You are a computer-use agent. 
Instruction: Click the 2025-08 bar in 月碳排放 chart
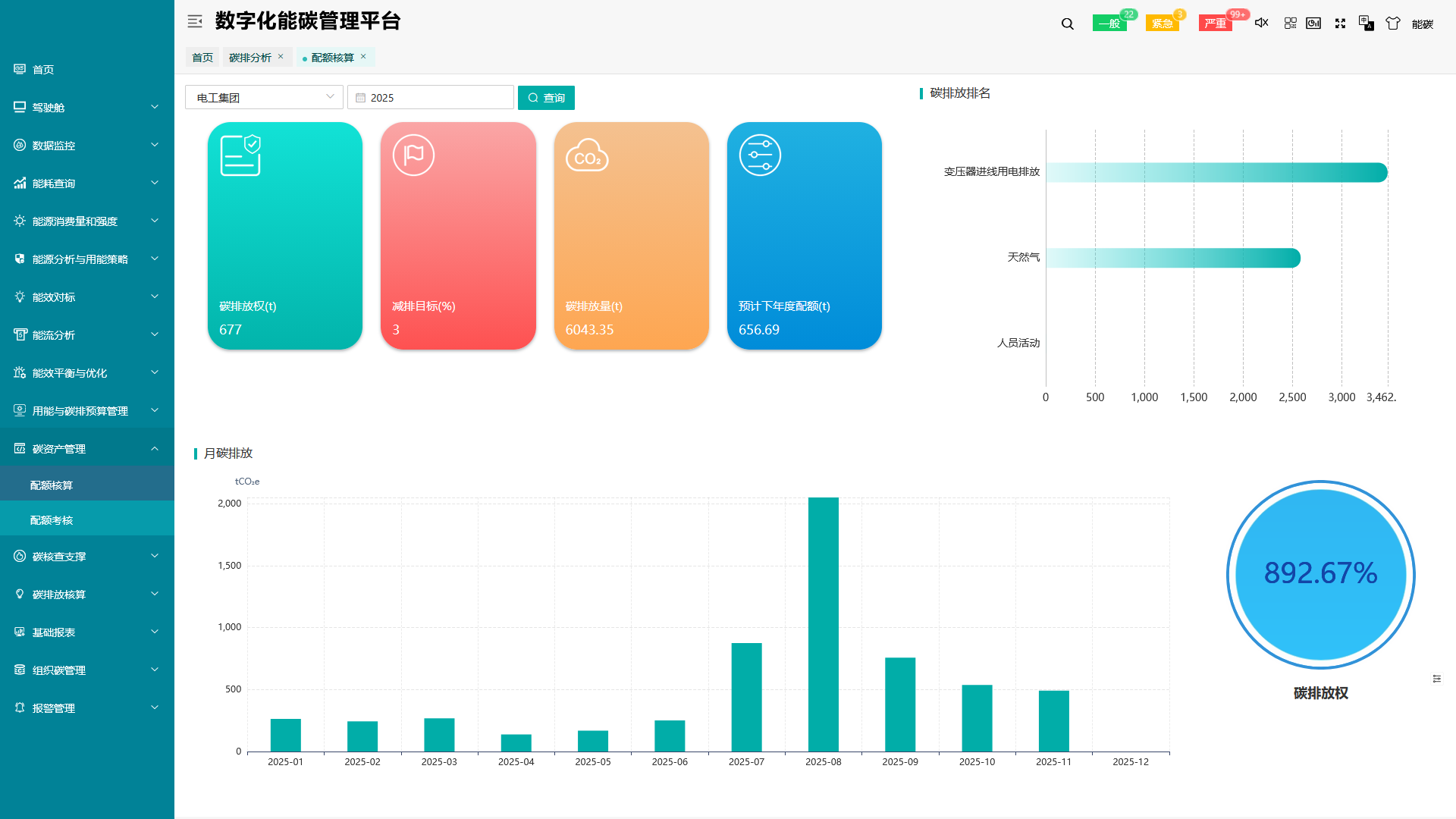tap(824, 622)
